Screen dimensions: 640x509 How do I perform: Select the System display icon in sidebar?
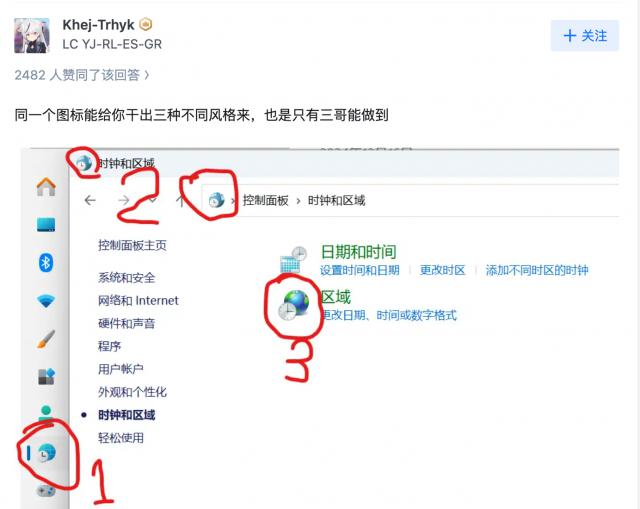pyautogui.click(x=46, y=224)
